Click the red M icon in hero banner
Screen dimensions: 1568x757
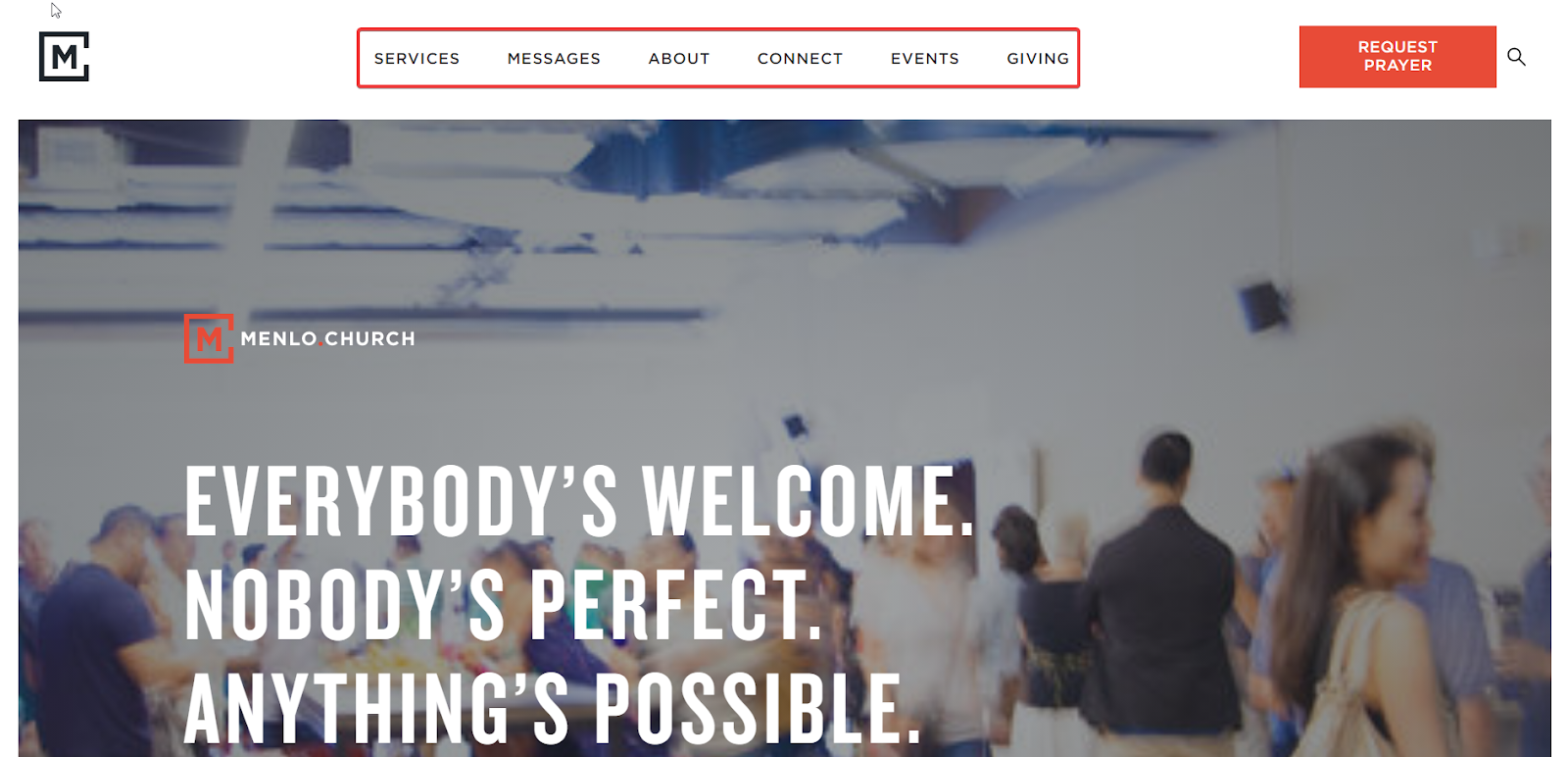(x=209, y=338)
